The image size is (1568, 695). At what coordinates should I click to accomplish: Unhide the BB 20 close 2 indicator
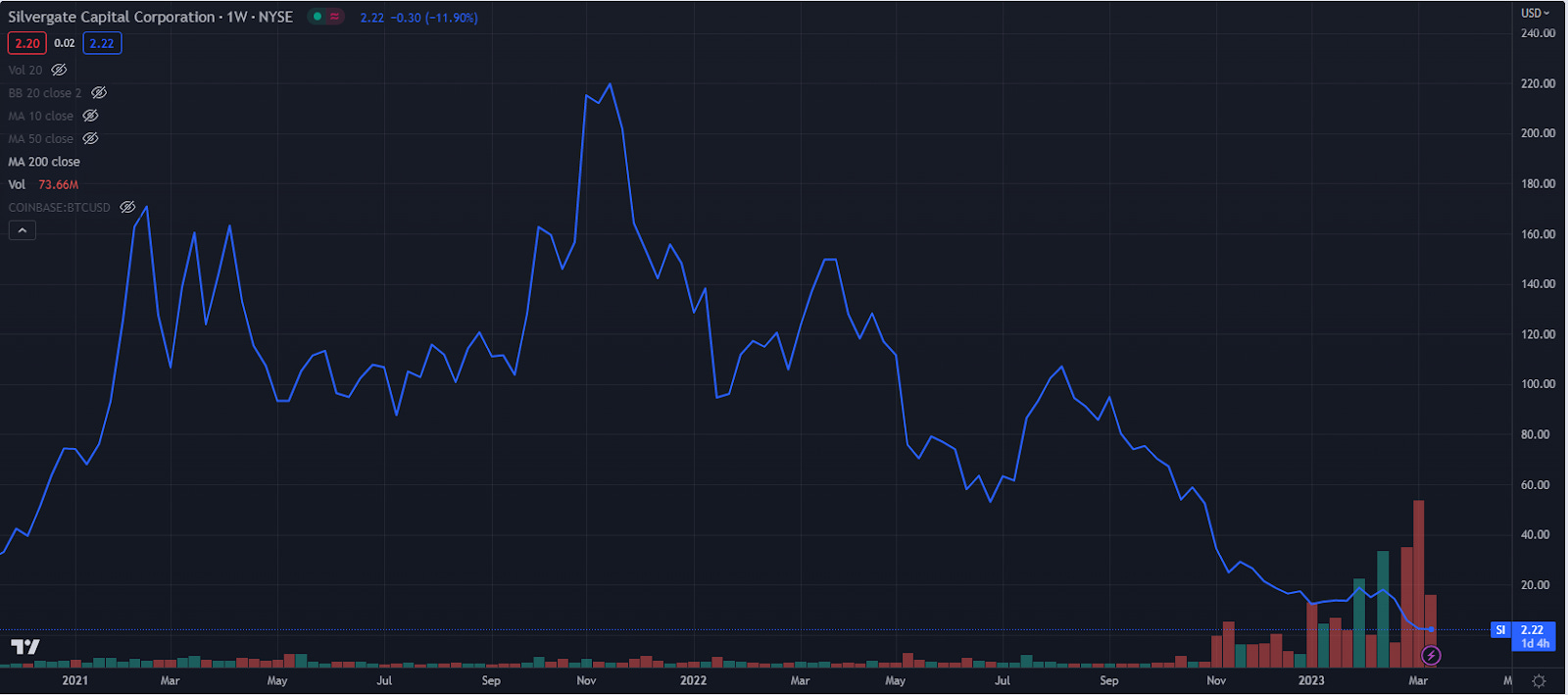click(x=99, y=92)
